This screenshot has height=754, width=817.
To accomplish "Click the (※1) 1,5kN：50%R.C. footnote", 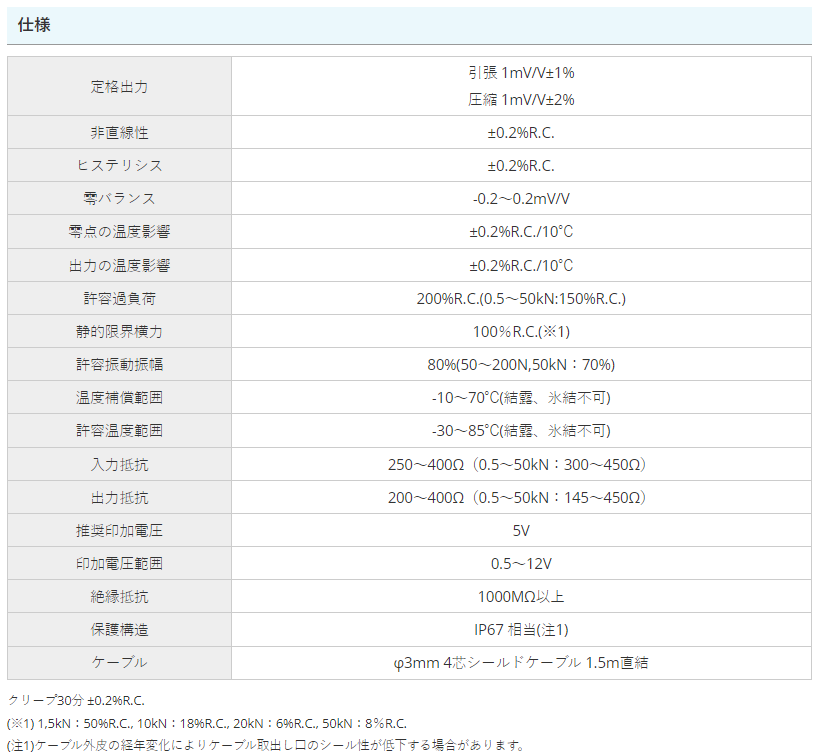I will pos(207,724).
